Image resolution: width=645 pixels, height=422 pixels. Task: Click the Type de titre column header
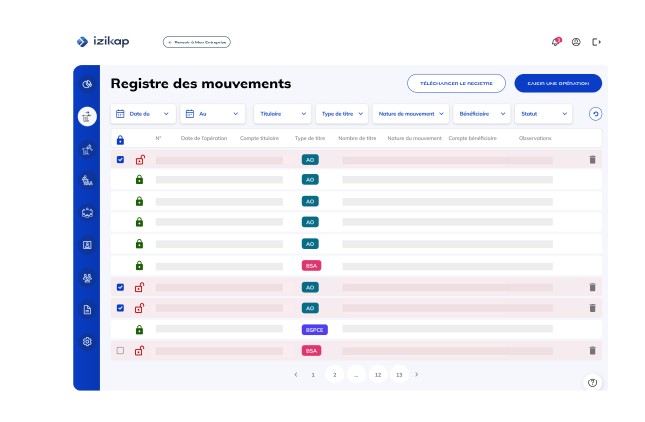(x=310, y=138)
